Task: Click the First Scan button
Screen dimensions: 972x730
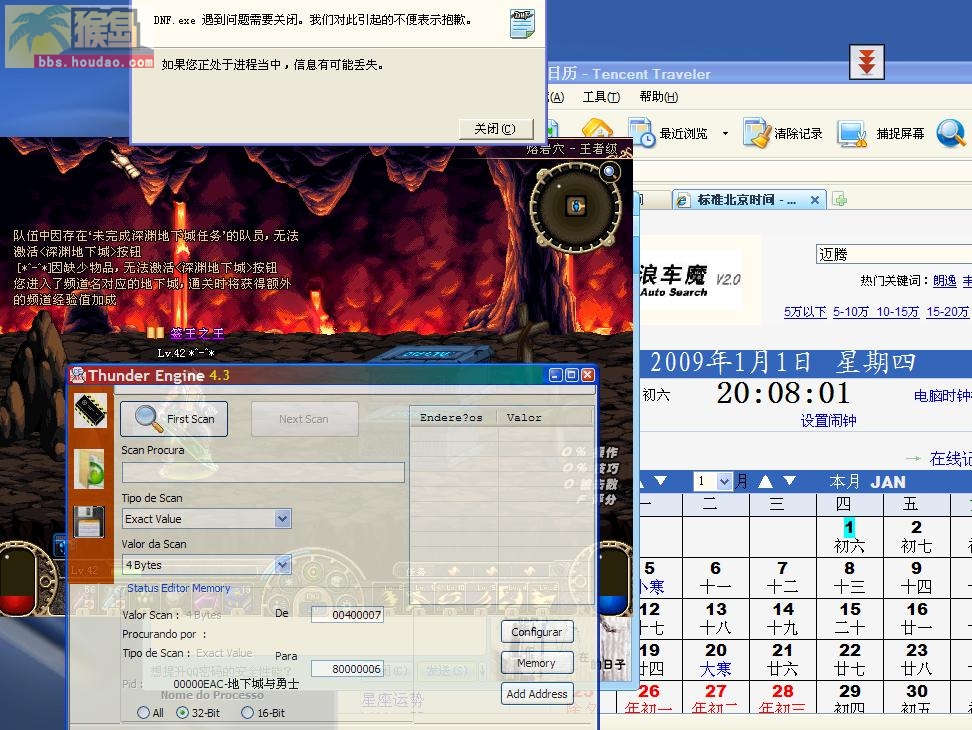Action: coord(174,419)
